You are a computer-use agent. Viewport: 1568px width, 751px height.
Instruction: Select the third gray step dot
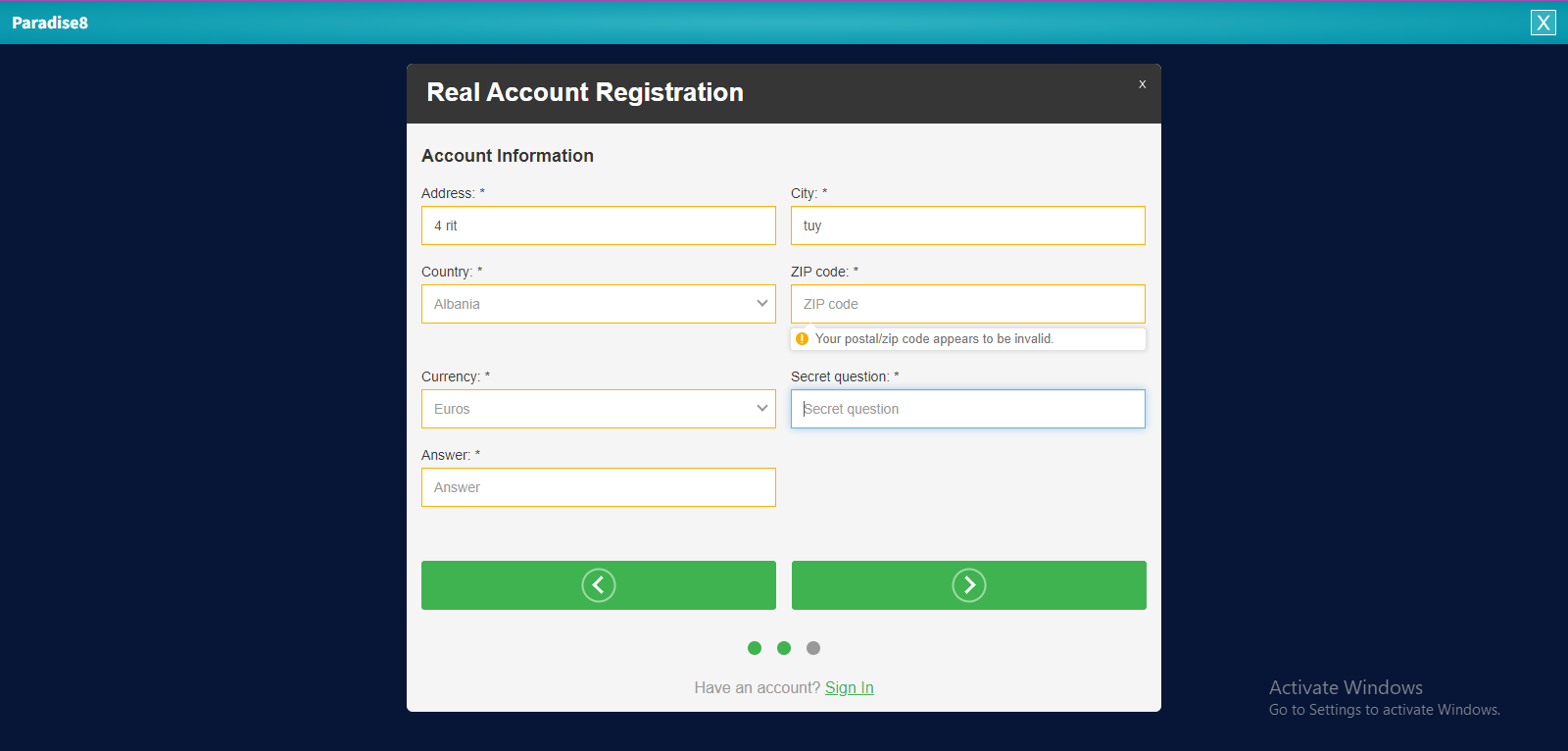point(813,648)
